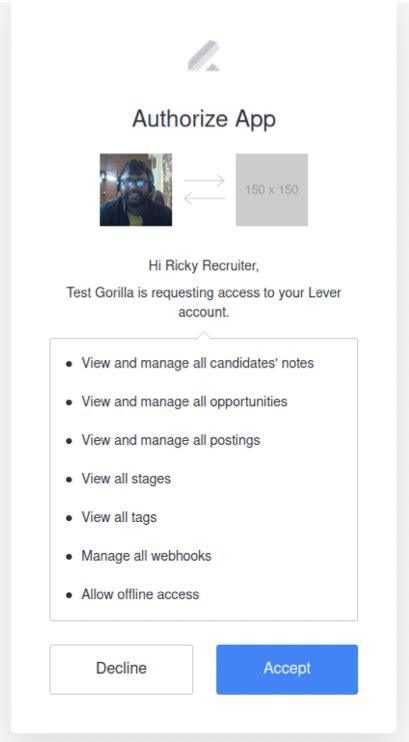Click View and manage all opportunities
Image resolution: width=409 pixels, height=742 pixels.
point(184,402)
